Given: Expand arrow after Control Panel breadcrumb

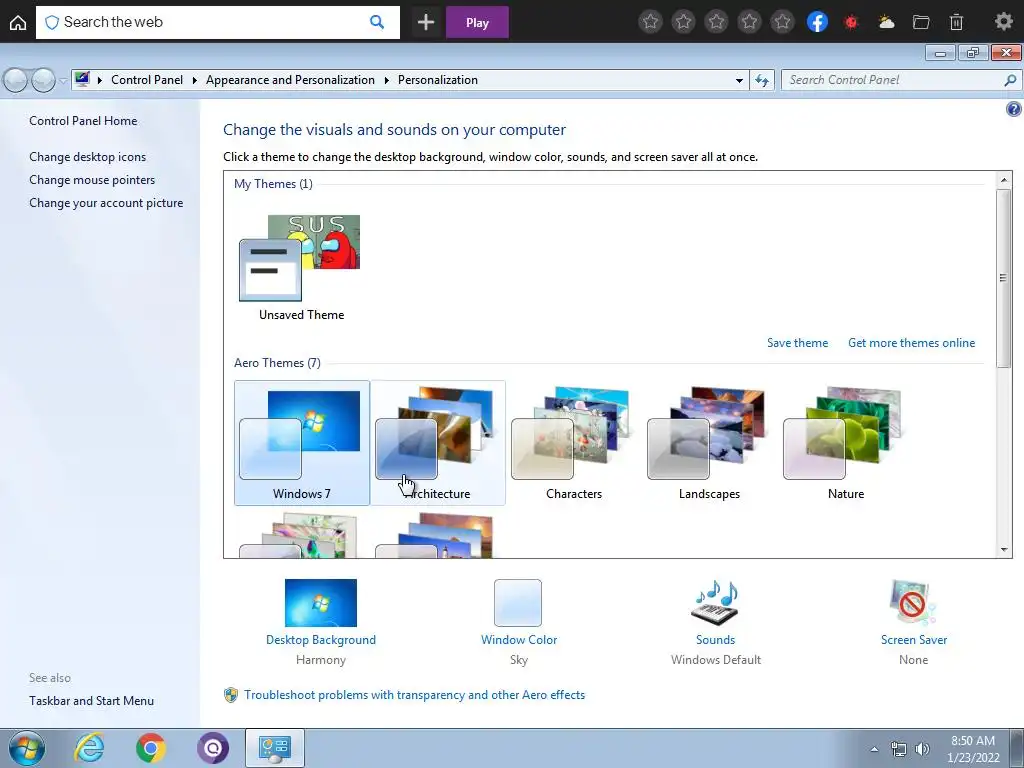Looking at the screenshot, I should coord(195,80).
